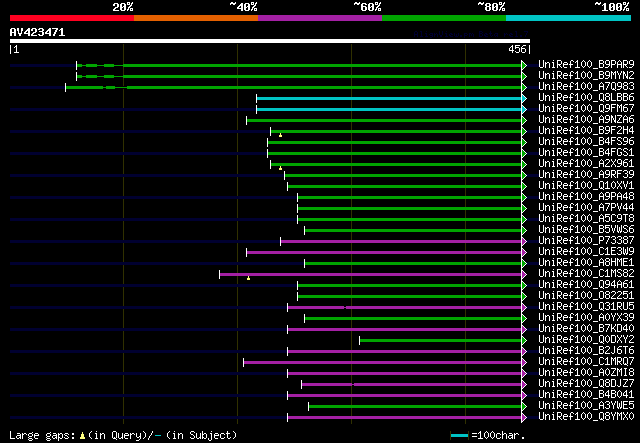Screen dimensions: 640x443
Task: Click the yellow gap marker on B9F2H4 row
Action: click(x=280, y=135)
